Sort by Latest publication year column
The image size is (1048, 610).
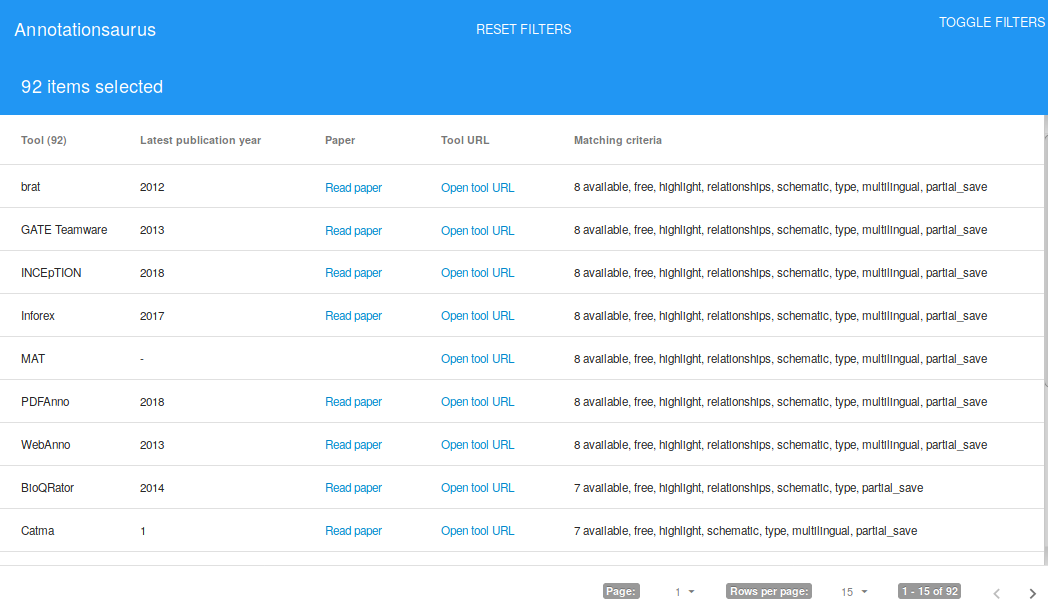click(201, 140)
